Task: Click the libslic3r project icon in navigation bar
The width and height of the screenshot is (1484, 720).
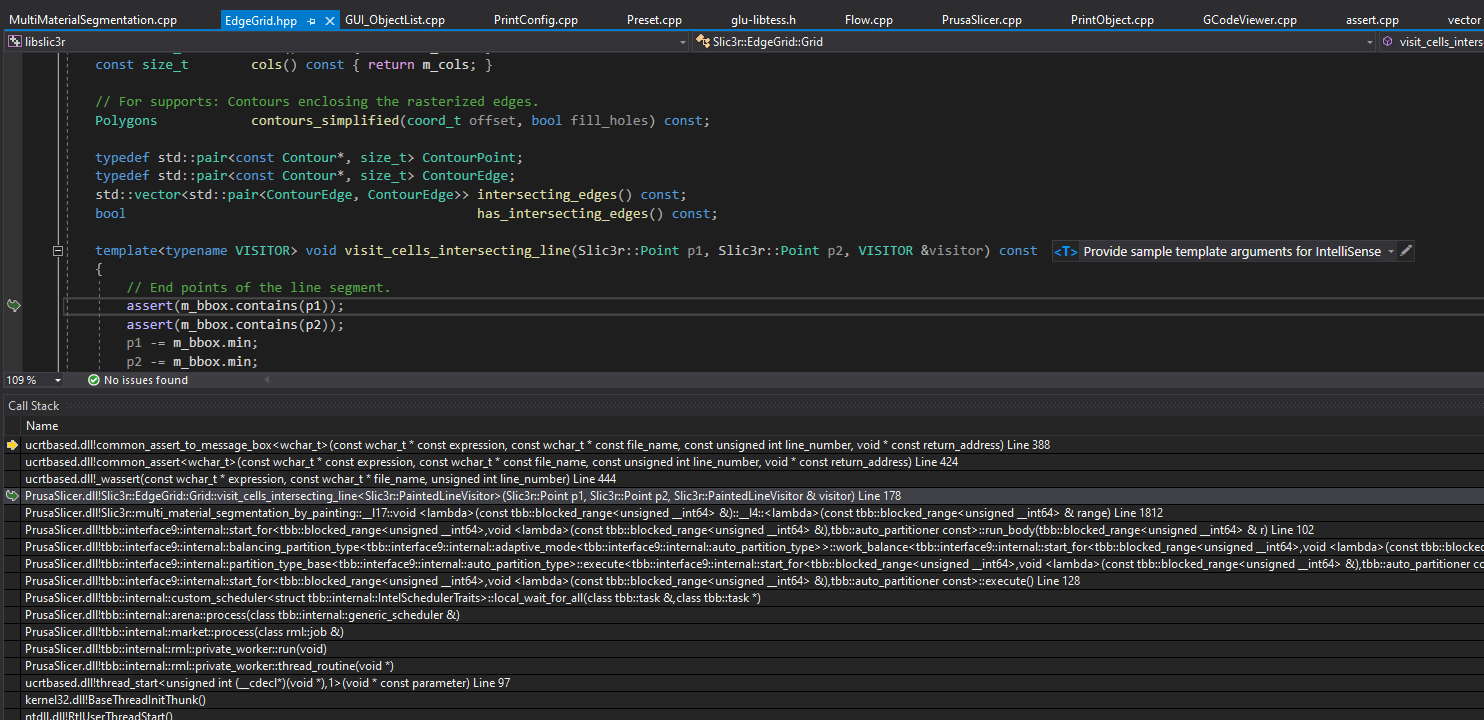Action: pos(14,42)
